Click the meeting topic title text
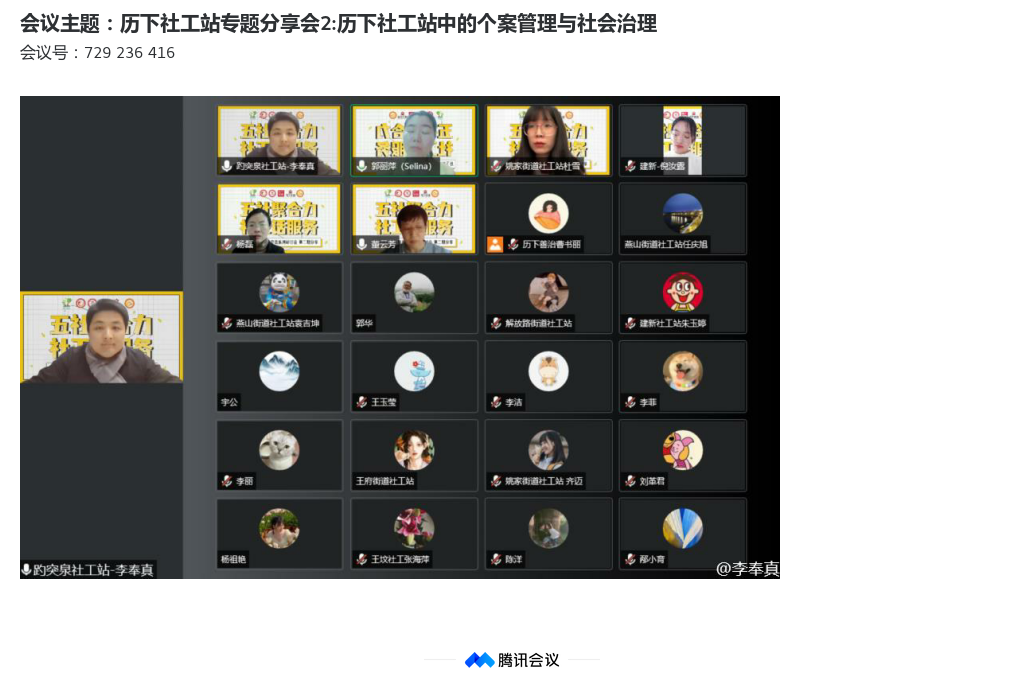Image resolution: width=1024 pixels, height=688 pixels. [x=338, y=24]
